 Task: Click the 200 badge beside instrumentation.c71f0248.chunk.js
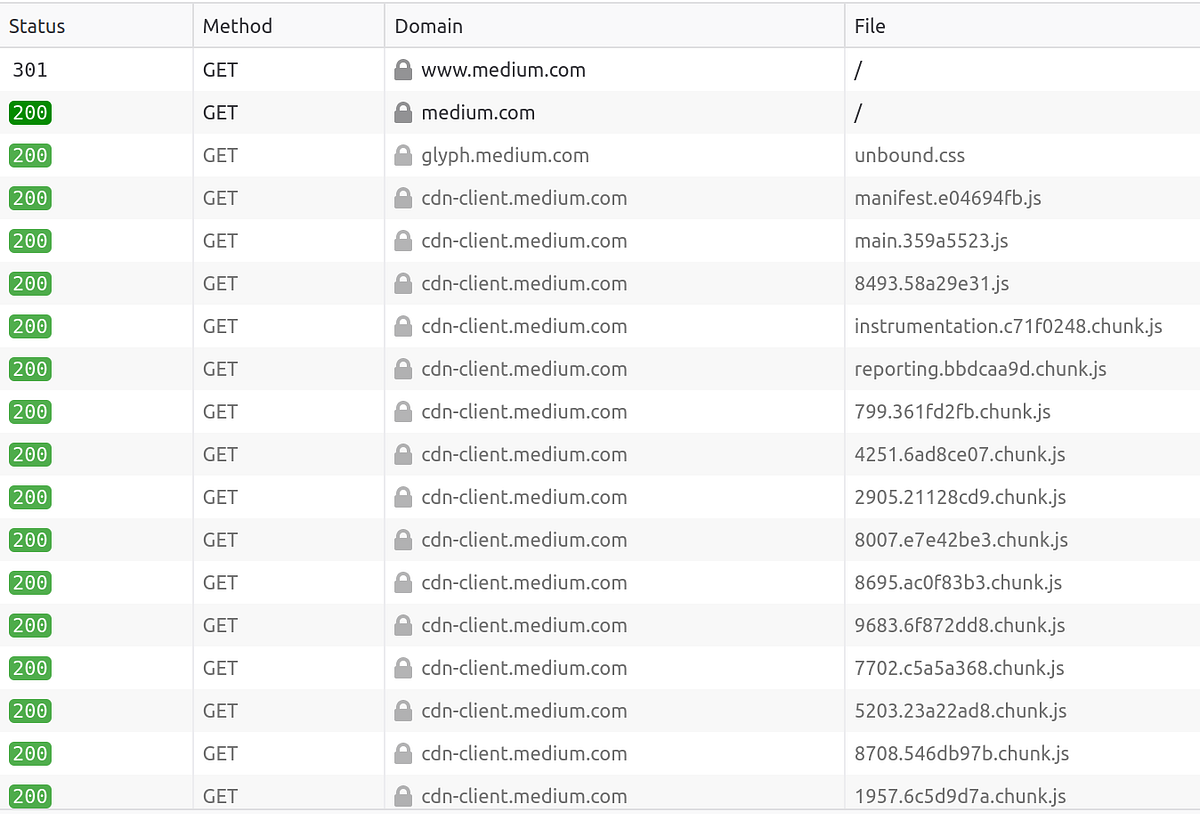pyautogui.click(x=29, y=326)
